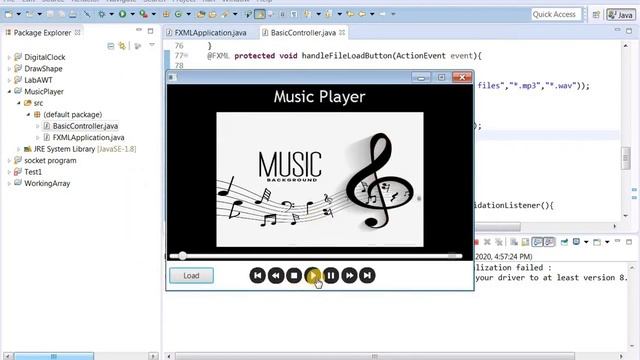Click the rewind button in Music Player
The image size is (640, 360).
(x=276, y=276)
